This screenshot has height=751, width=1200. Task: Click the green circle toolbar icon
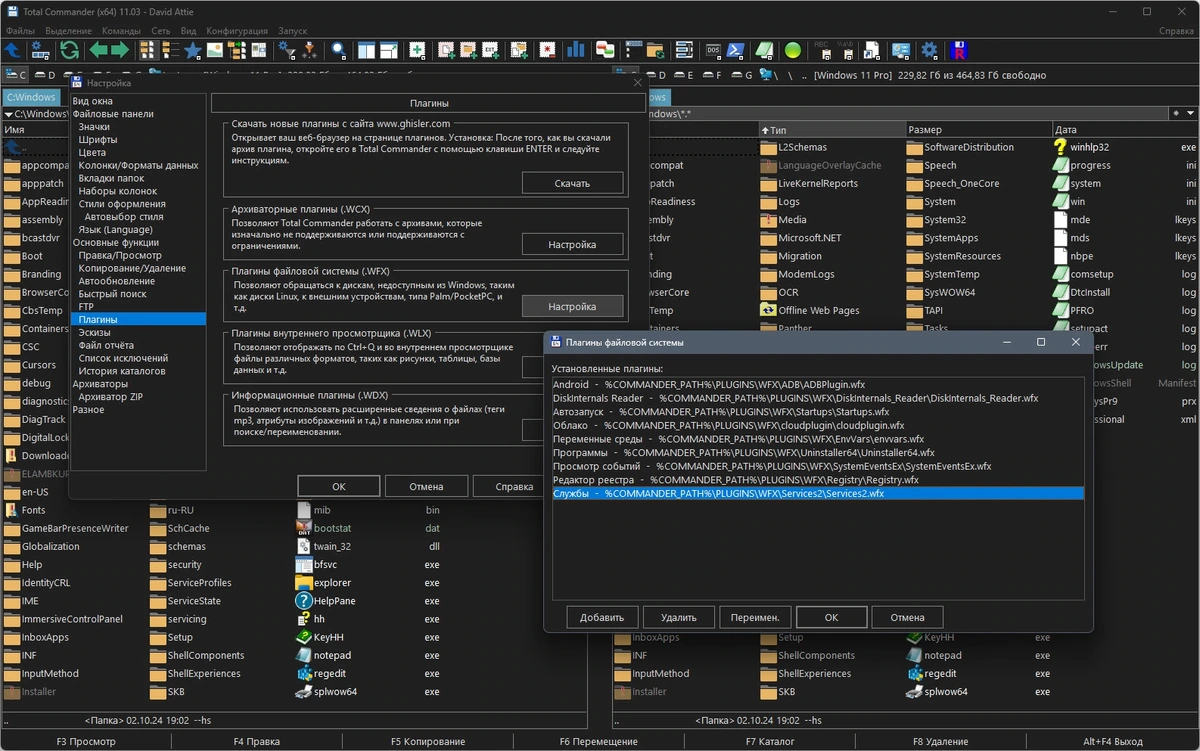coord(792,50)
